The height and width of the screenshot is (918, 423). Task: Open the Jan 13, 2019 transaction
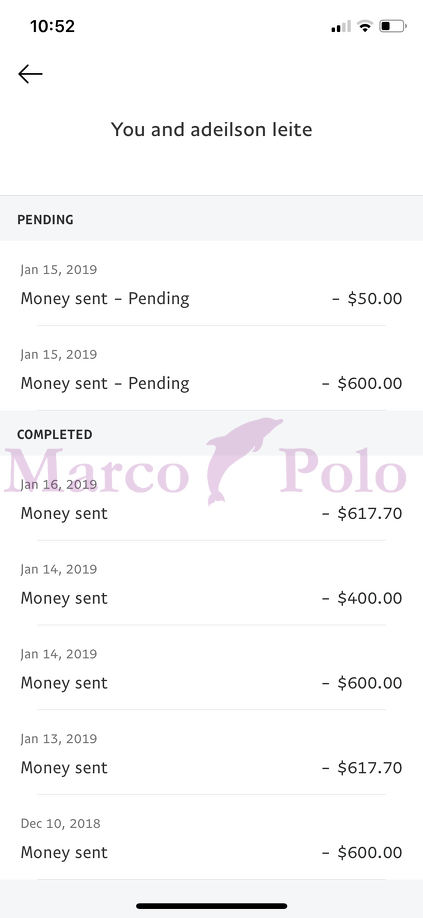pyautogui.click(x=211, y=753)
